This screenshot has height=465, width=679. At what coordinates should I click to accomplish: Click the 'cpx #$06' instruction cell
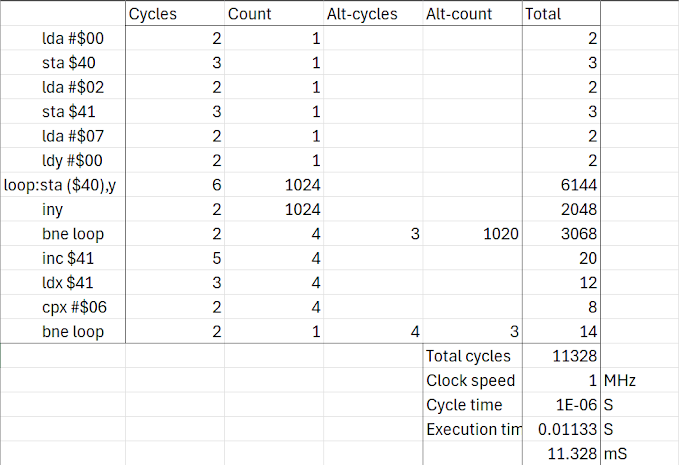63,307
